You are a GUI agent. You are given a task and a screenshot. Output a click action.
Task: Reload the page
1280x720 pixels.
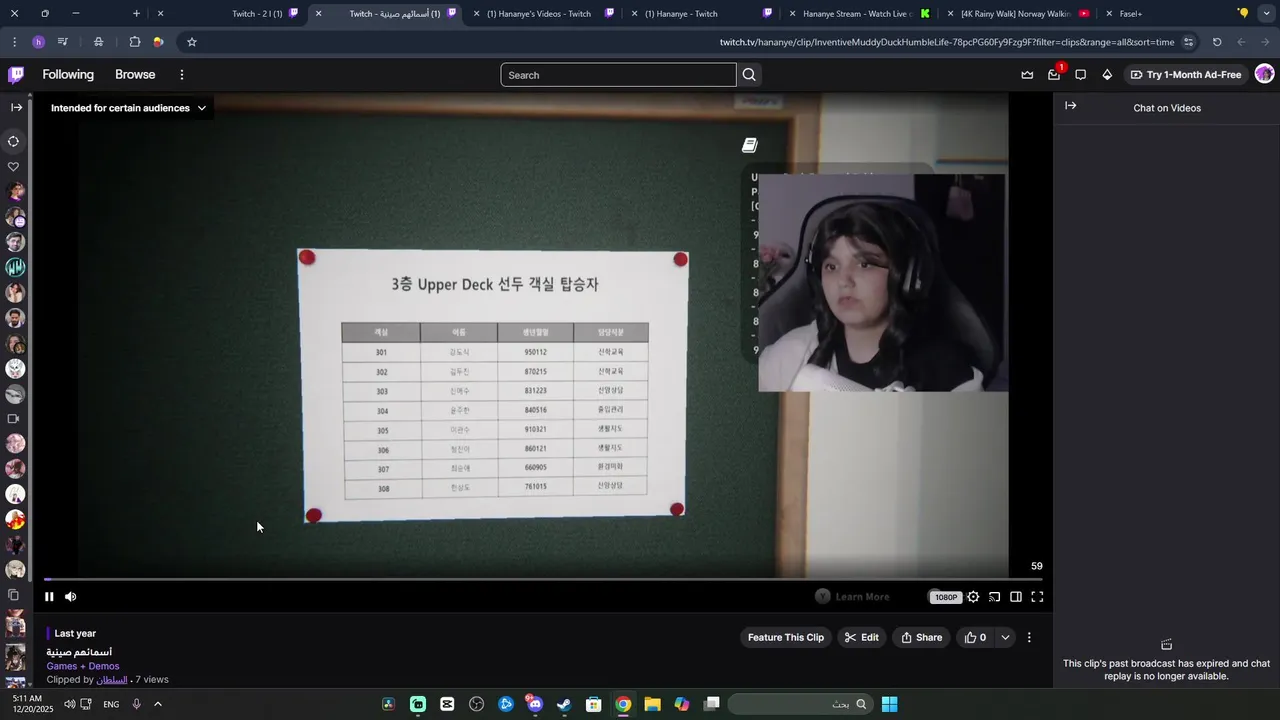(1217, 42)
